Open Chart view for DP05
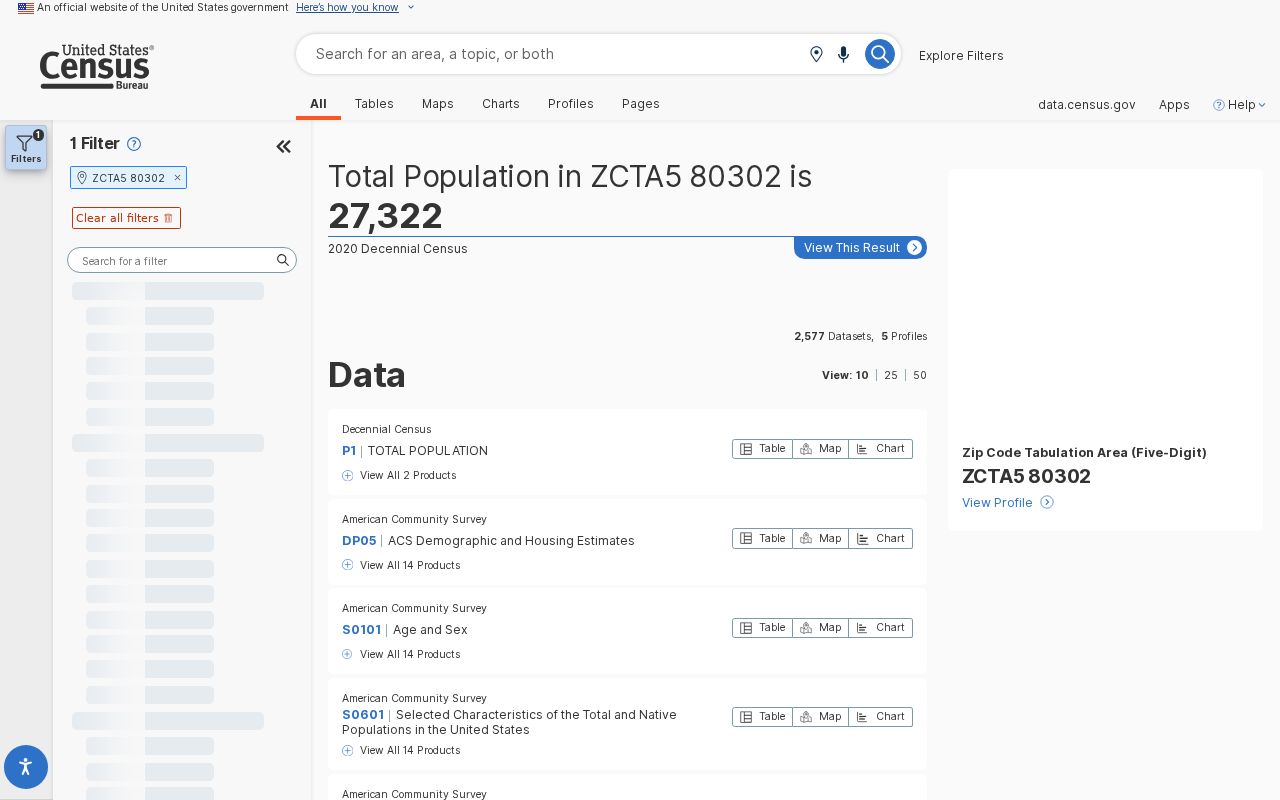 click(x=880, y=538)
